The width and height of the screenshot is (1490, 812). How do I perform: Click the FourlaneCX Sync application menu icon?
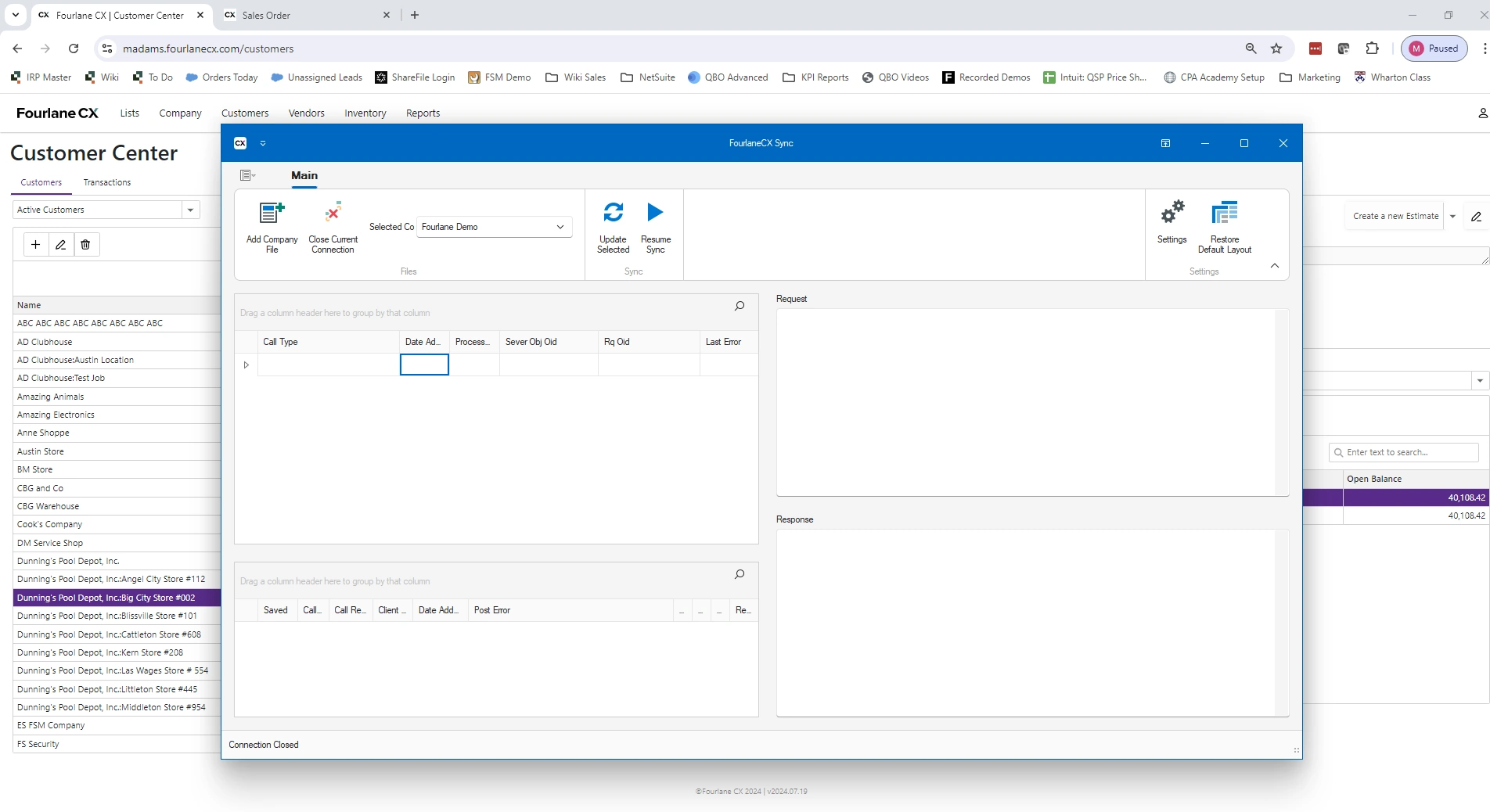pos(247,175)
